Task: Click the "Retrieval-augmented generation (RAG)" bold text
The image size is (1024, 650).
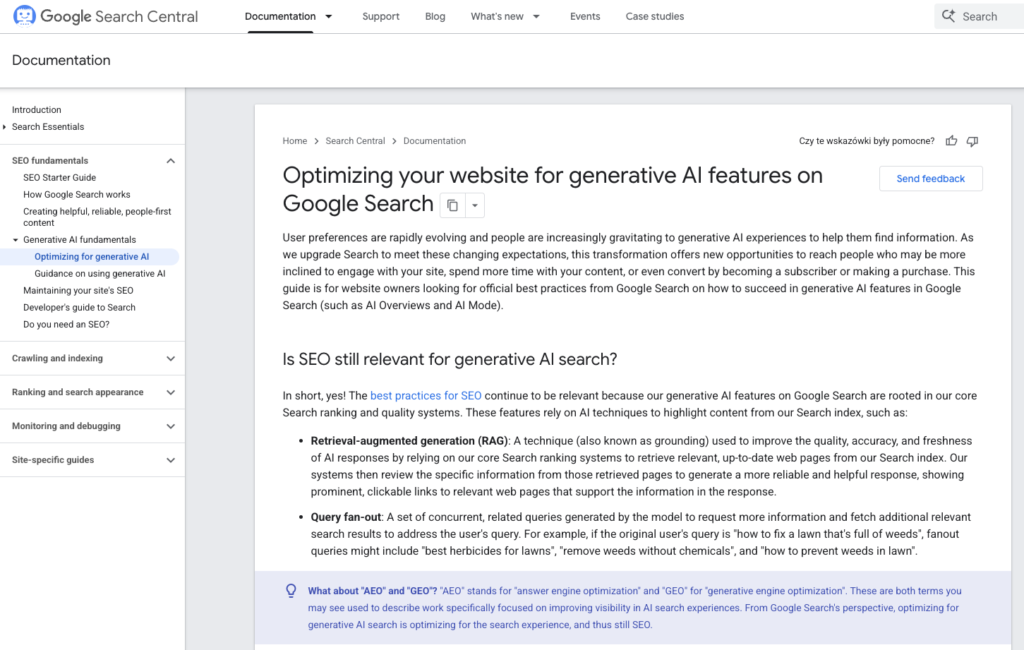Action: pyautogui.click(x=409, y=441)
